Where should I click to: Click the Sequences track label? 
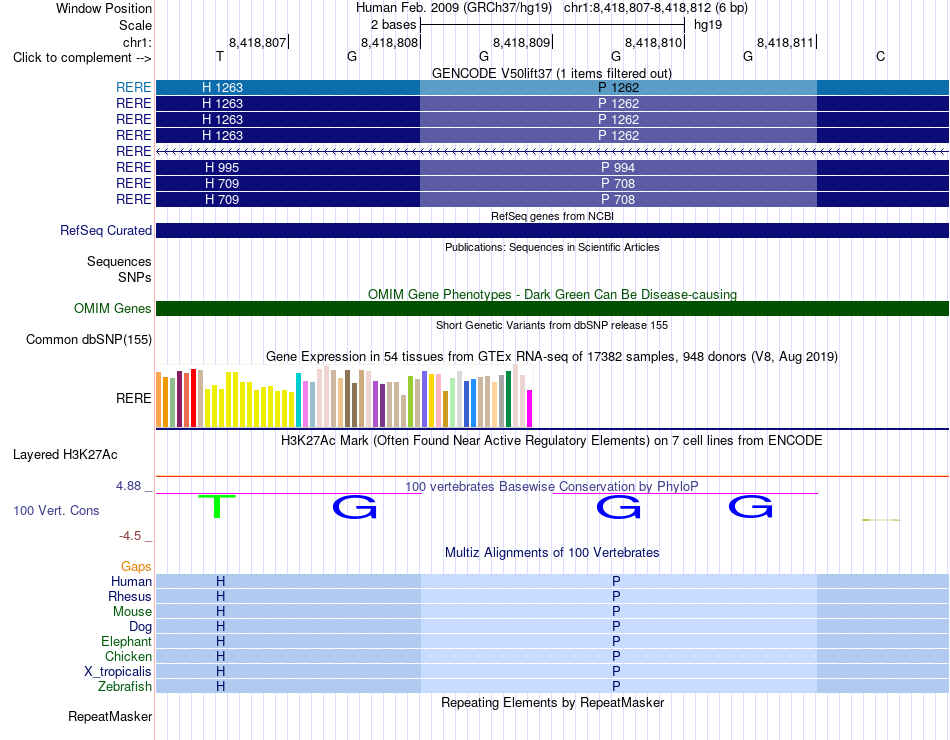pos(119,261)
